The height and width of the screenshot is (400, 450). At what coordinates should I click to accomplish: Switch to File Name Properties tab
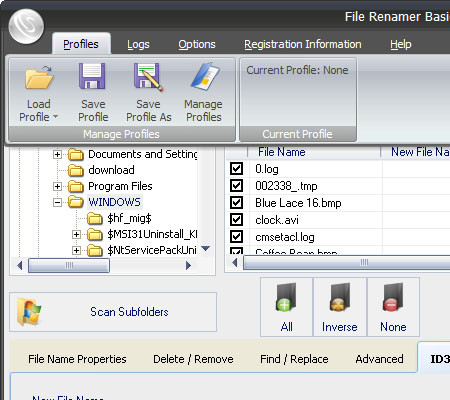[77, 359]
